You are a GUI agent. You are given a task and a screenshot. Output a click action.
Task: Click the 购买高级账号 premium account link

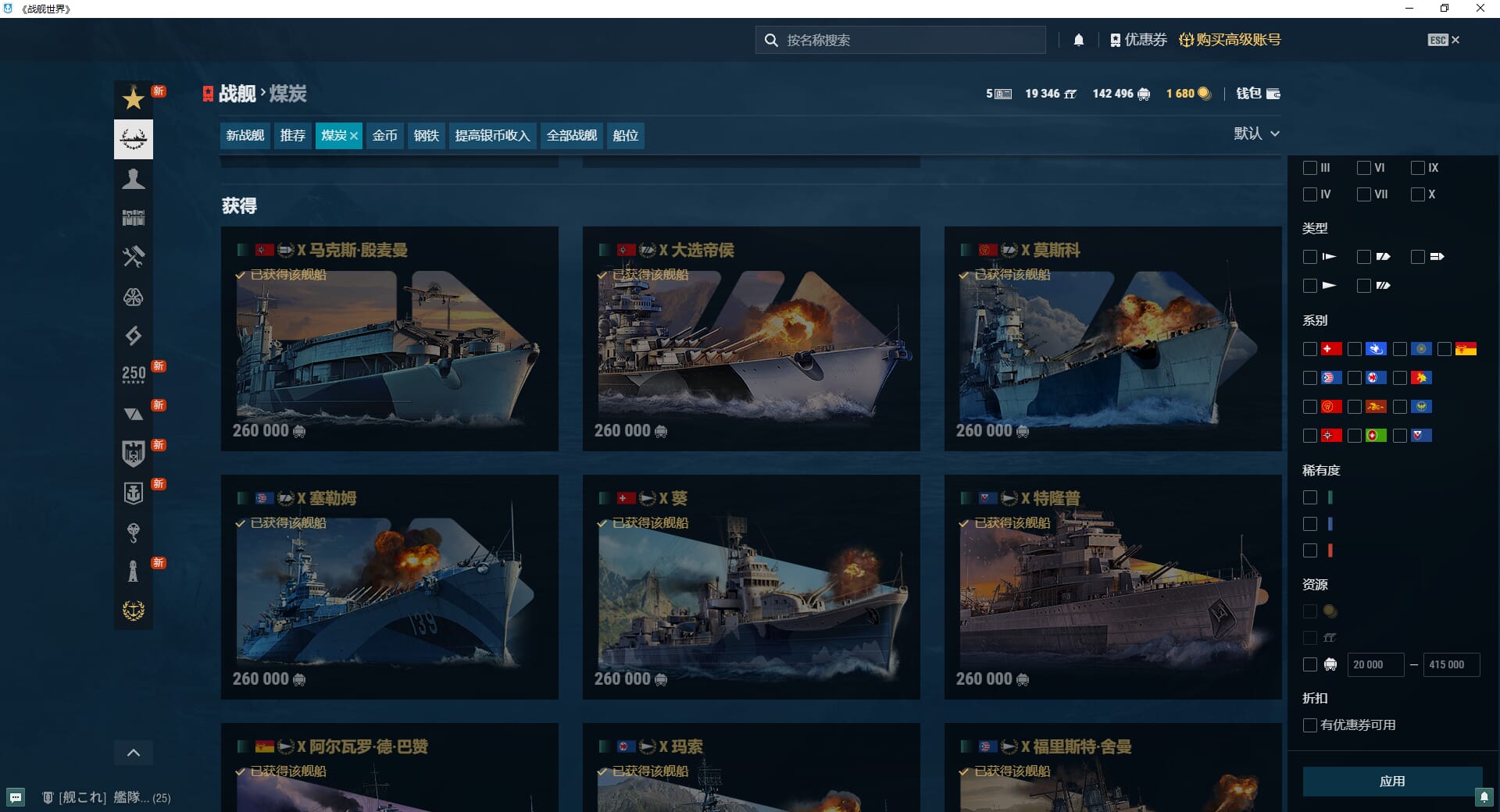[x=1230, y=40]
